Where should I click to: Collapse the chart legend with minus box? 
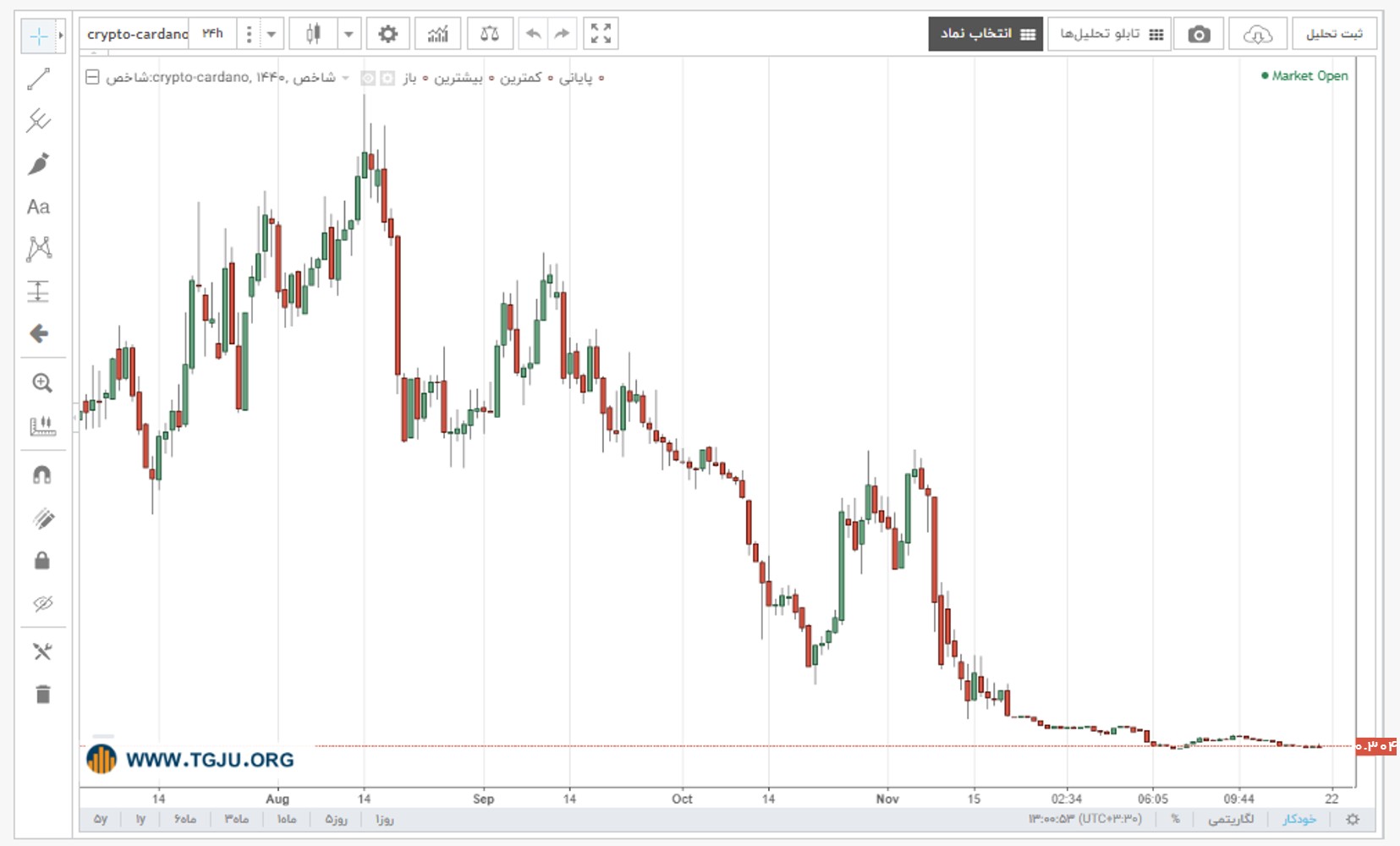[92, 77]
